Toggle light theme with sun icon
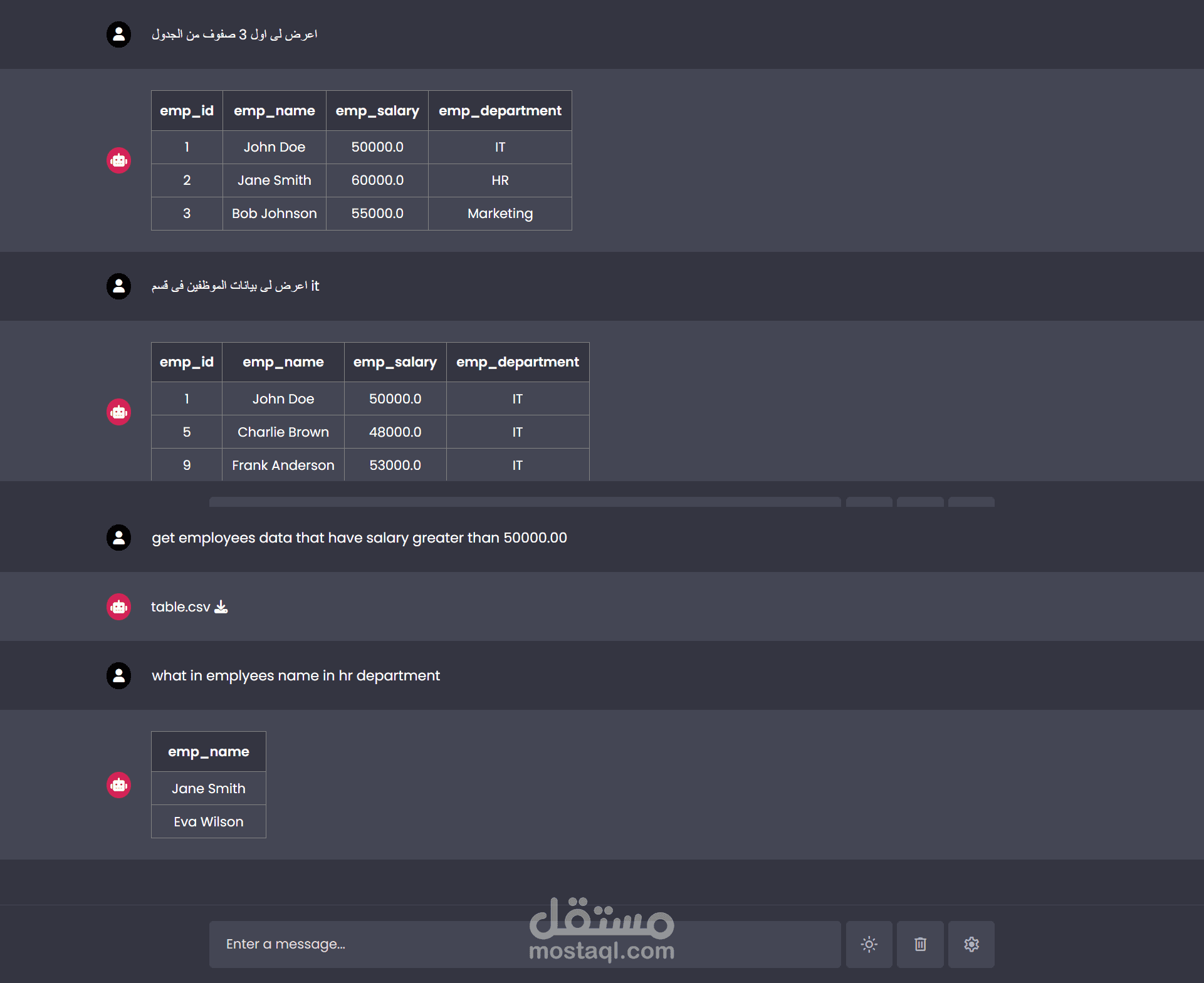Image resolution: width=1204 pixels, height=983 pixels. pos(869,944)
